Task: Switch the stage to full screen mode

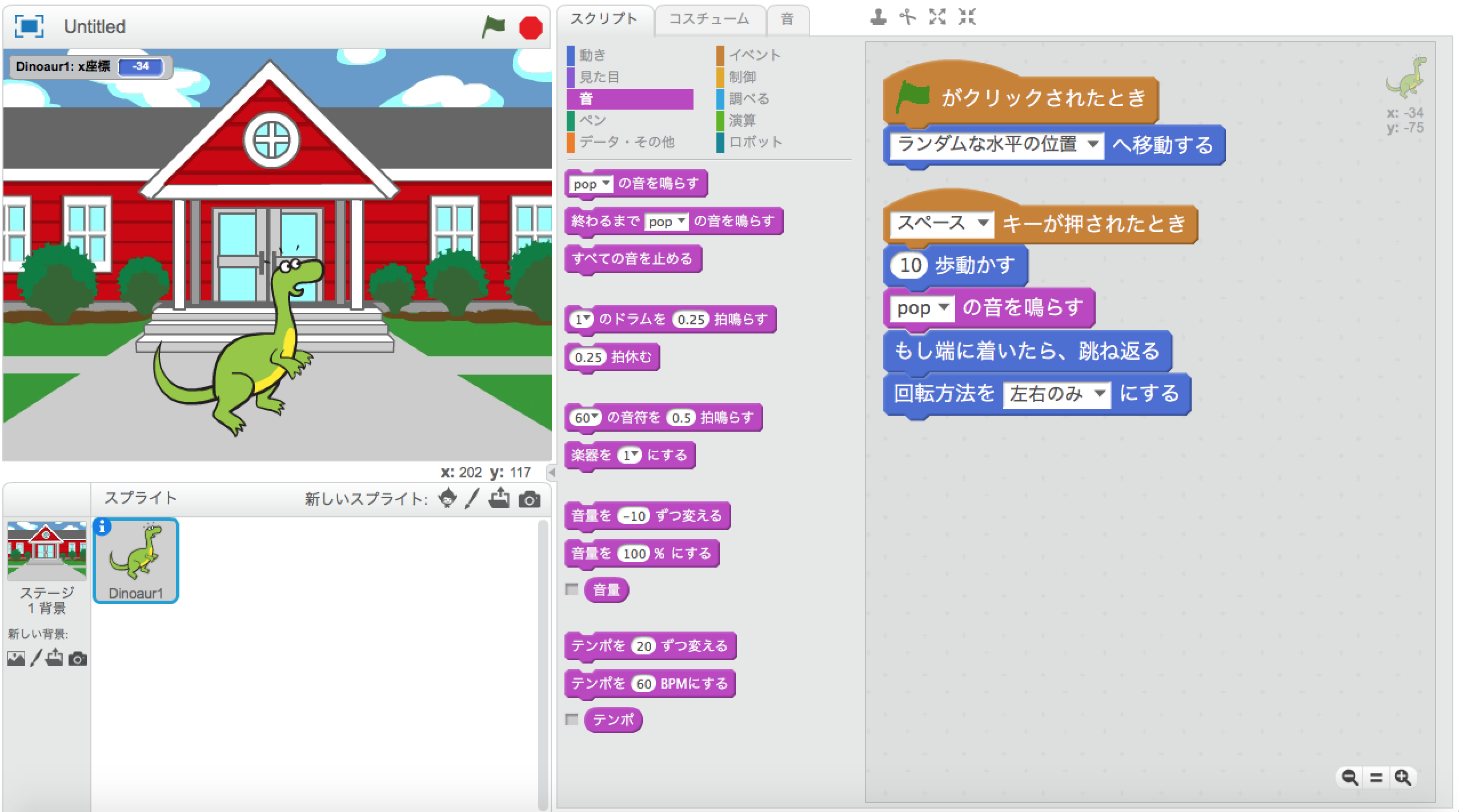Action: pyautogui.click(x=29, y=26)
